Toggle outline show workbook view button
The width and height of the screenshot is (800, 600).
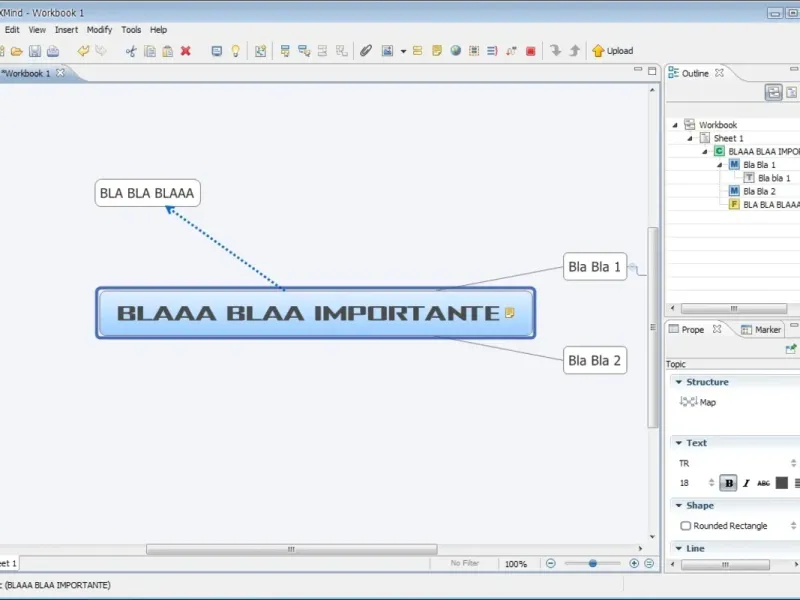pos(773,92)
